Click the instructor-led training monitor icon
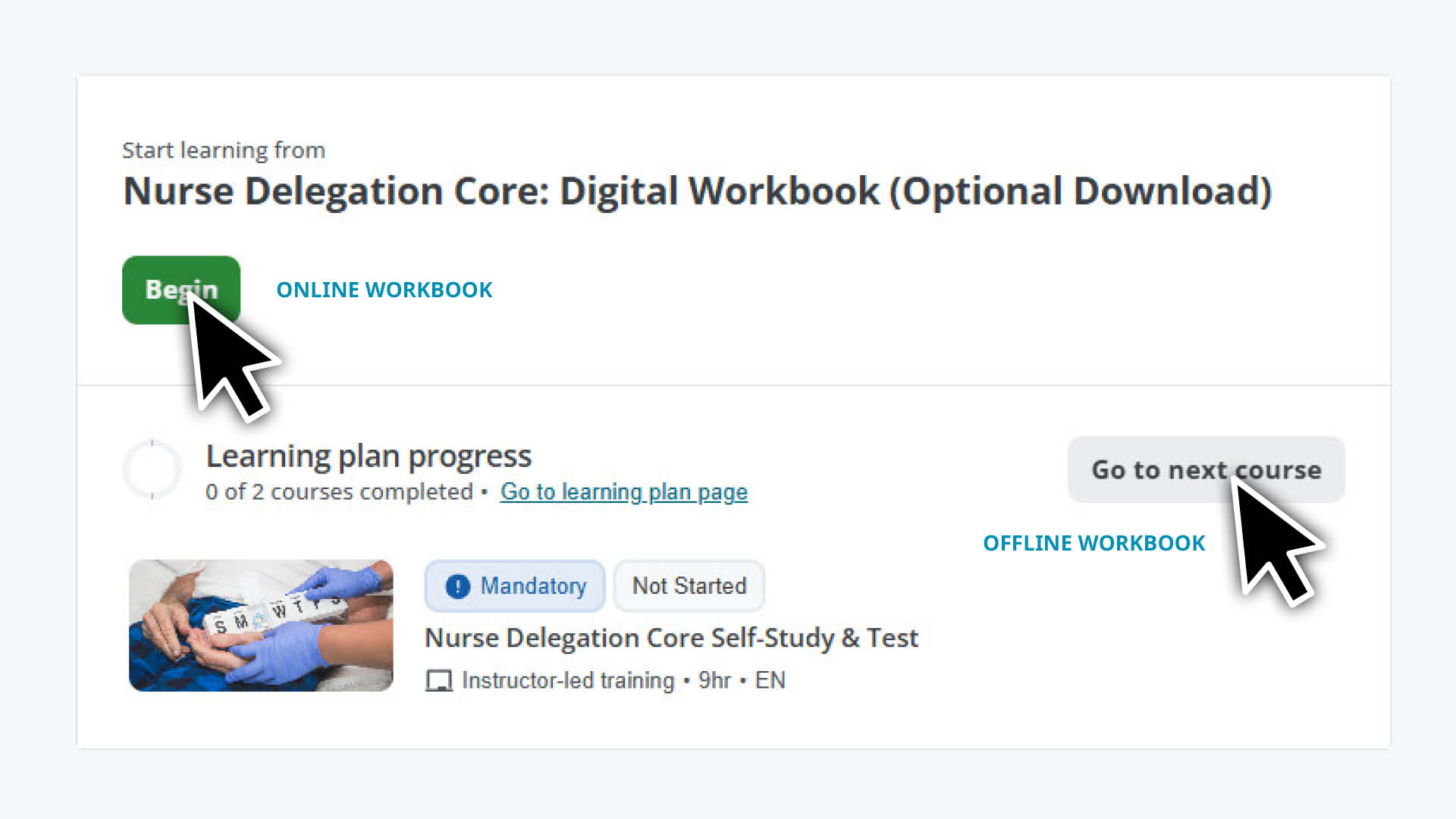The height and width of the screenshot is (819, 1456). click(437, 680)
